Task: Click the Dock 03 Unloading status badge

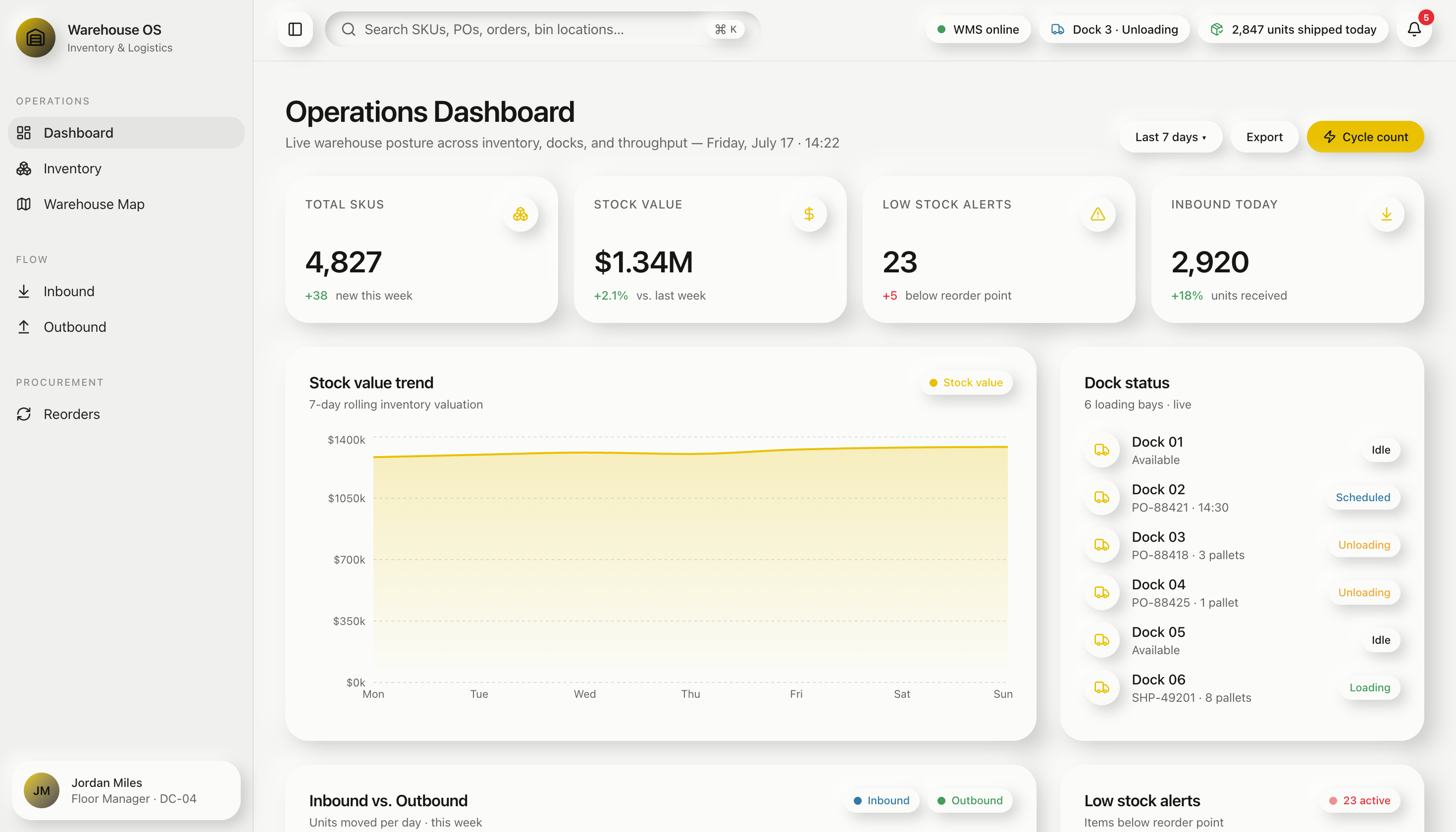Action: click(x=1363, y=545)
